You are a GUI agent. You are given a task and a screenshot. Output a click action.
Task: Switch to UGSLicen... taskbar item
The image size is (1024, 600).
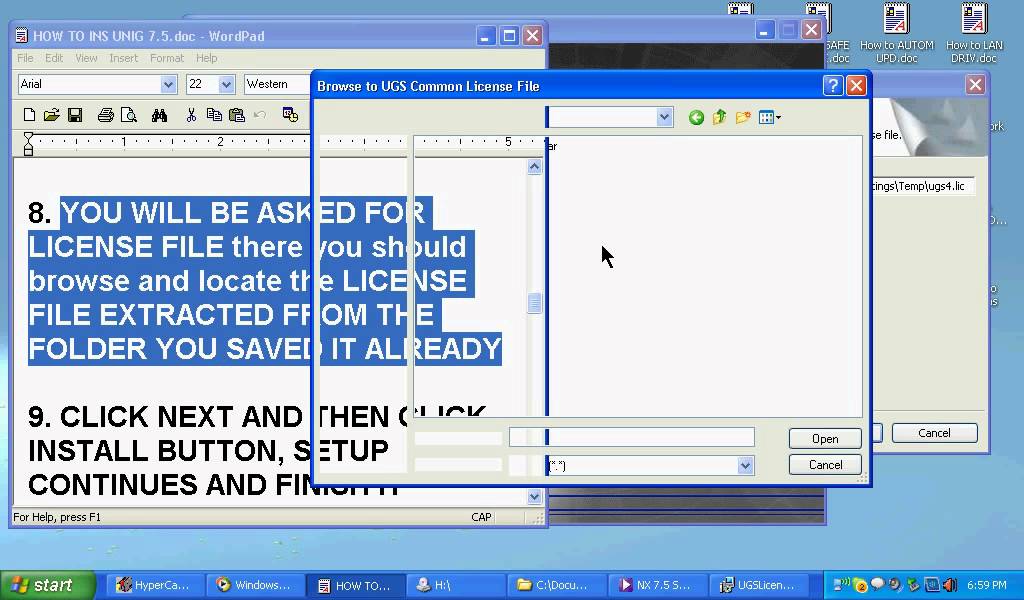pos(758,585)
